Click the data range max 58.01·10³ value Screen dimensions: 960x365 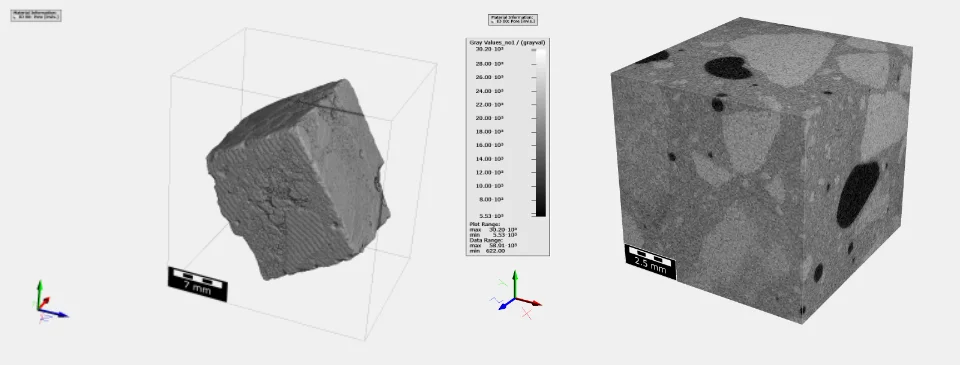tap(504, 245)
